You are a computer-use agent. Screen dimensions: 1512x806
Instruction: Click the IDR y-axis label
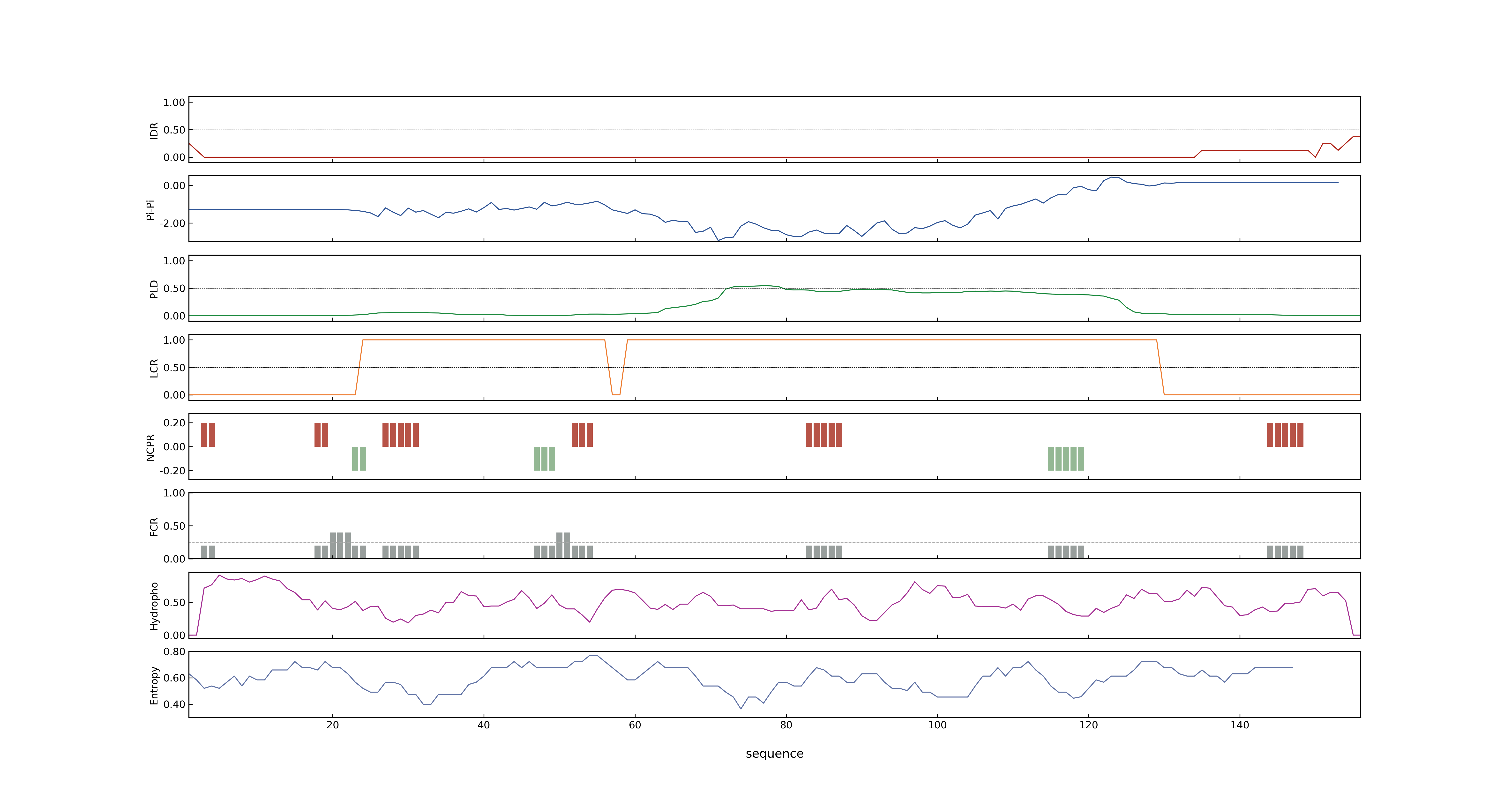pos(154,130)
